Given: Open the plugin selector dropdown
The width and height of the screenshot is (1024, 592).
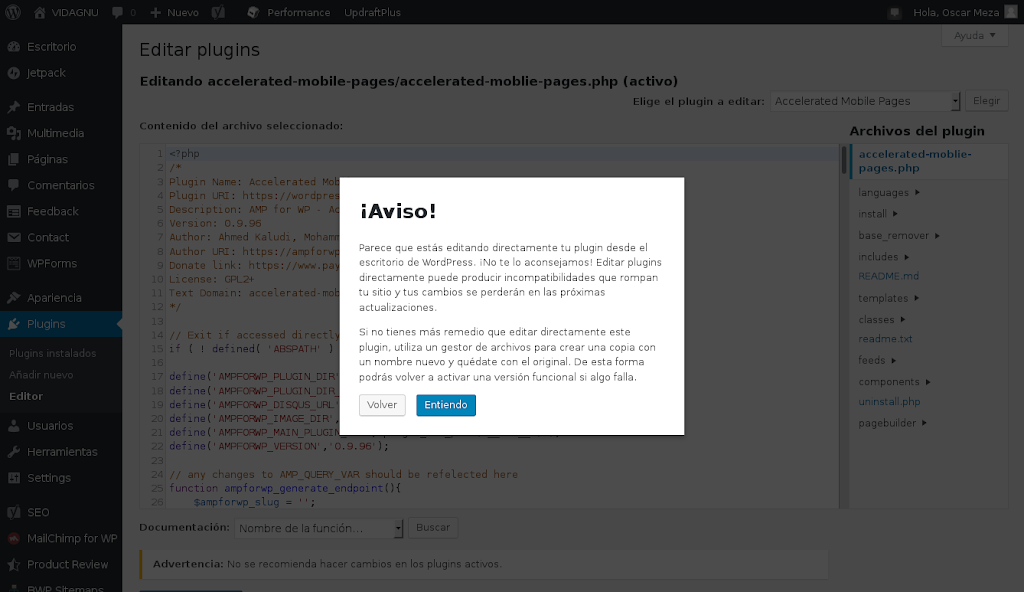Looking at the screenshot, I should coord(865,101).
